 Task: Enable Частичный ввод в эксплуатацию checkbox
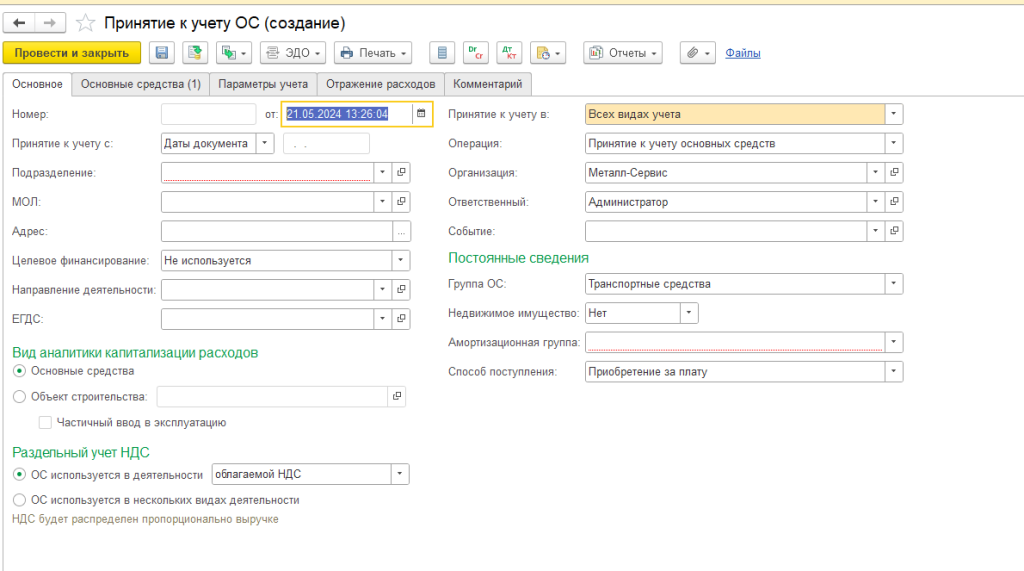pos(45,423)
